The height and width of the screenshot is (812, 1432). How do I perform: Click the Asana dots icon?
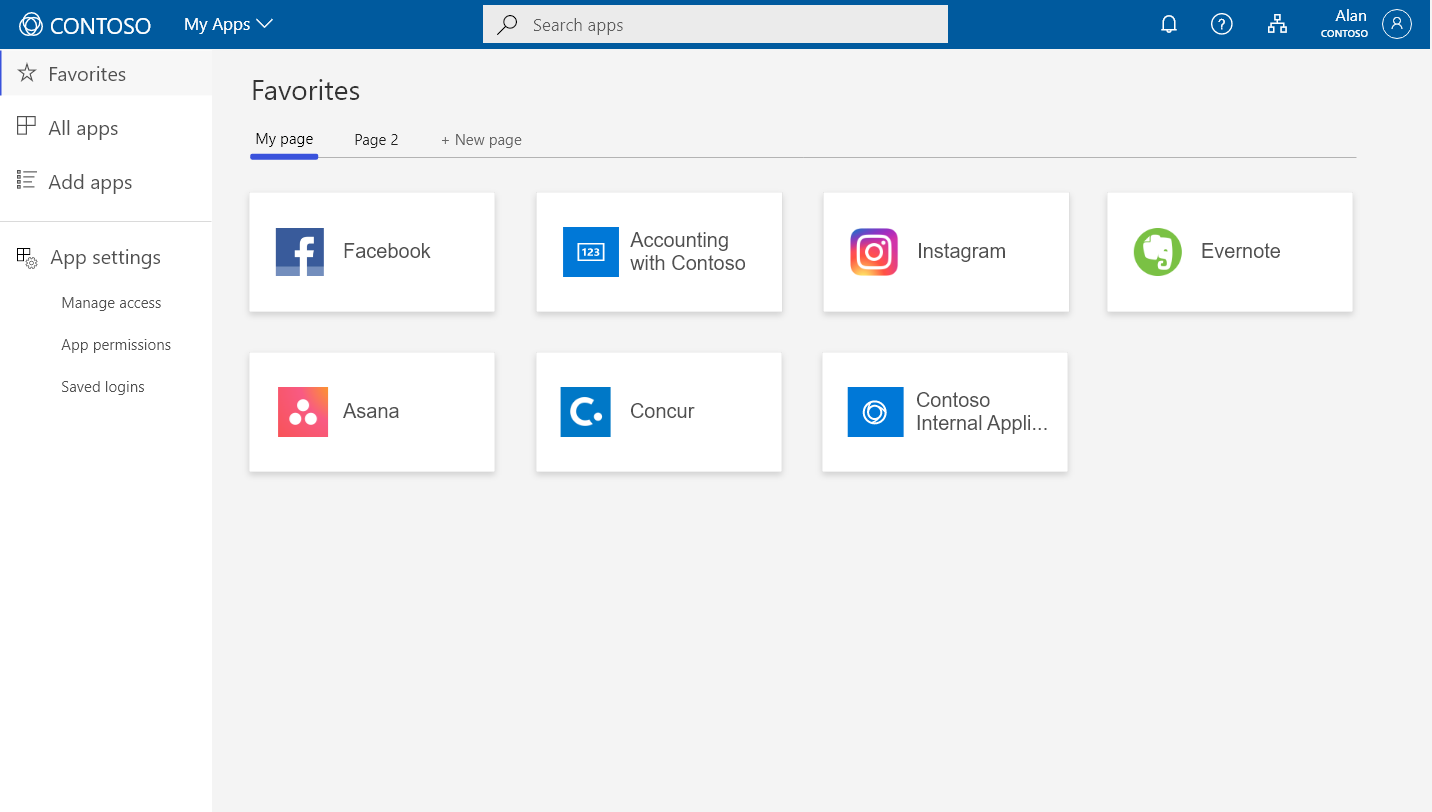303,412
